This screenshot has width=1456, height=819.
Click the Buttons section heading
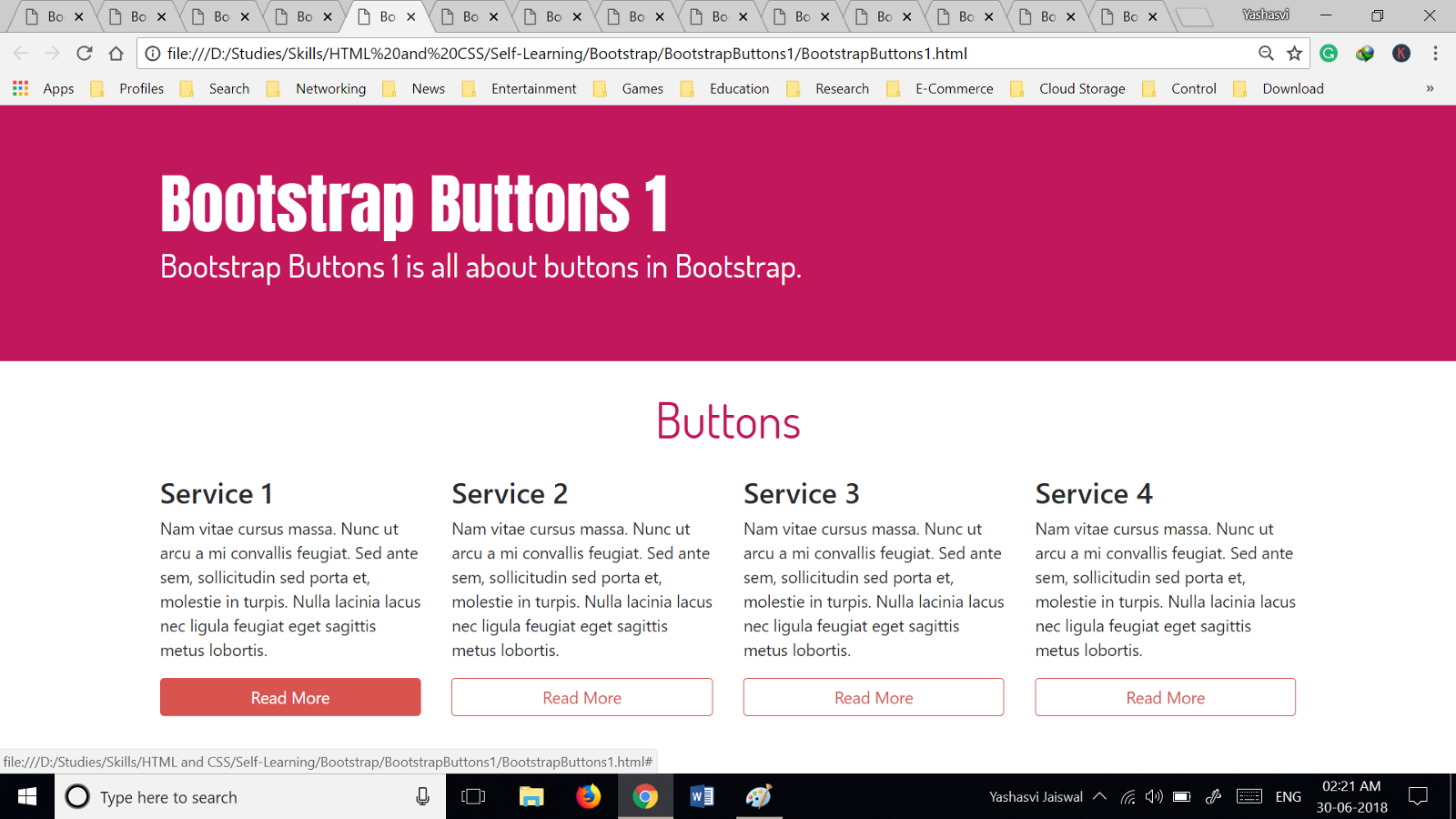click(x=728, y=421)
